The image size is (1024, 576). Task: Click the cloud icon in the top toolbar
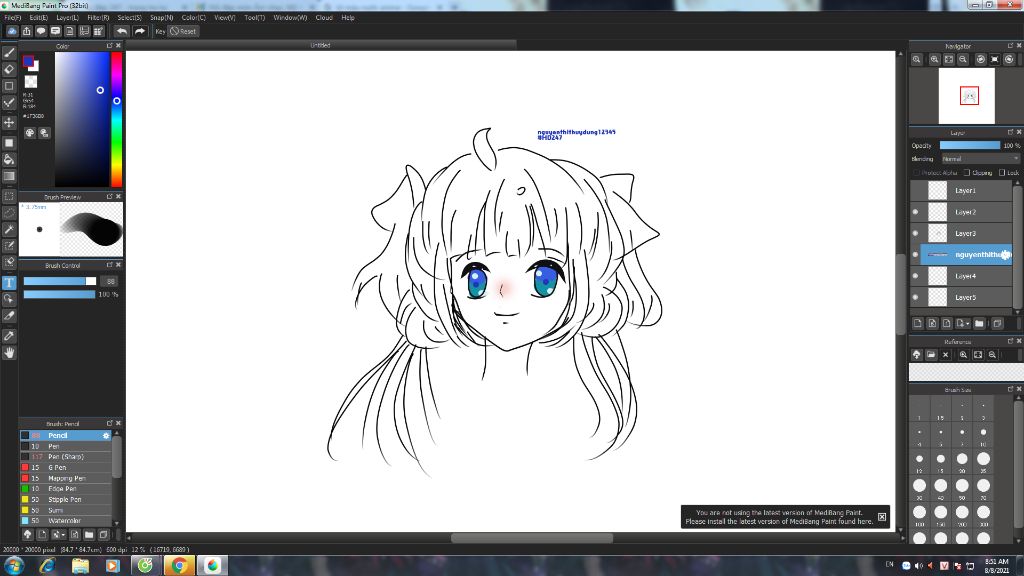click(12, 31)
